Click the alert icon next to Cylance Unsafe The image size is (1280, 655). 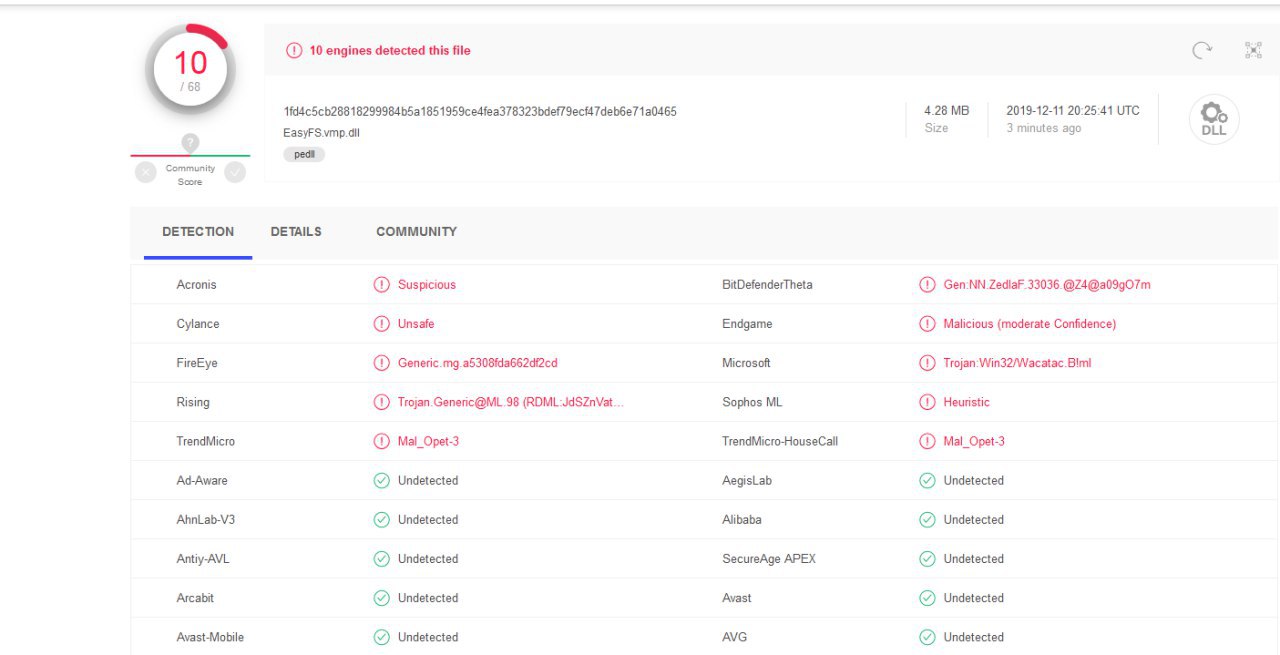click(381, 324)
